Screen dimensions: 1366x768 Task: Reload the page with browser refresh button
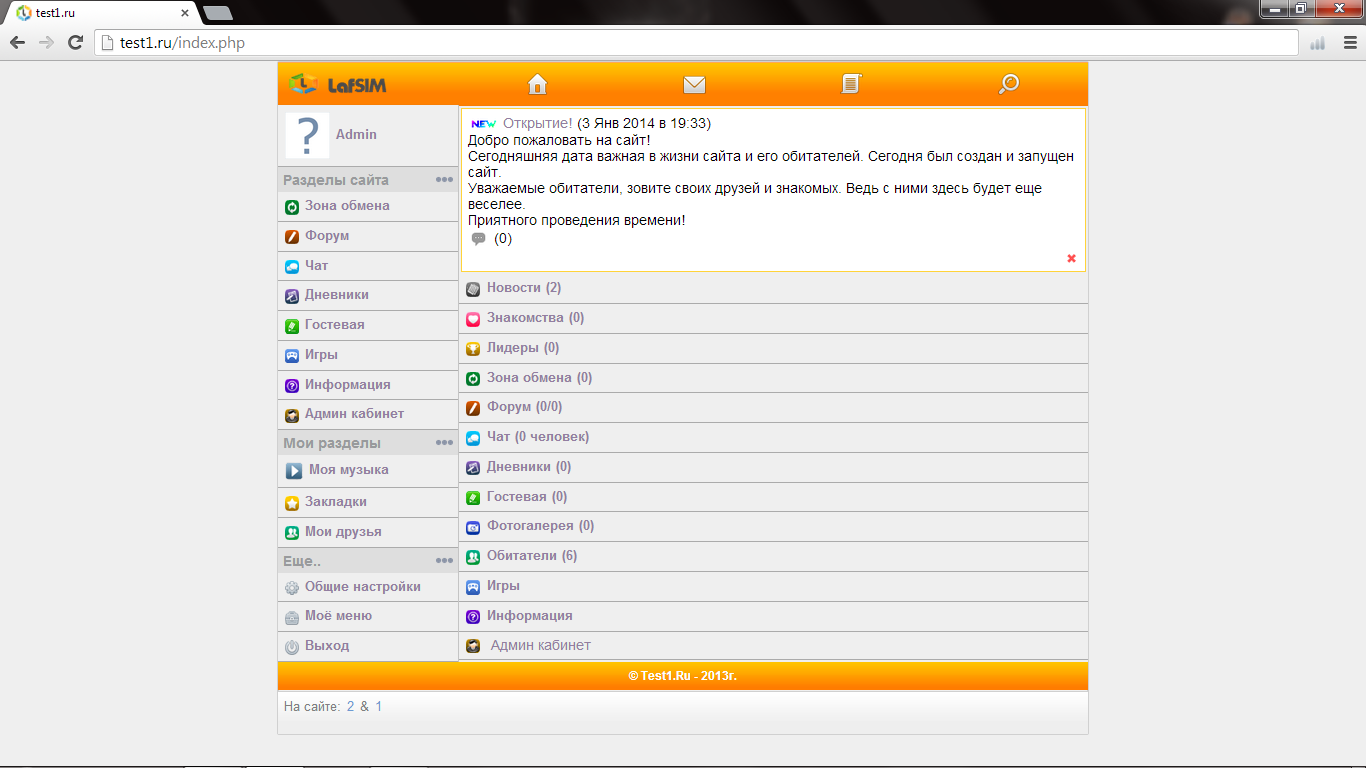[x=75, y=43]
